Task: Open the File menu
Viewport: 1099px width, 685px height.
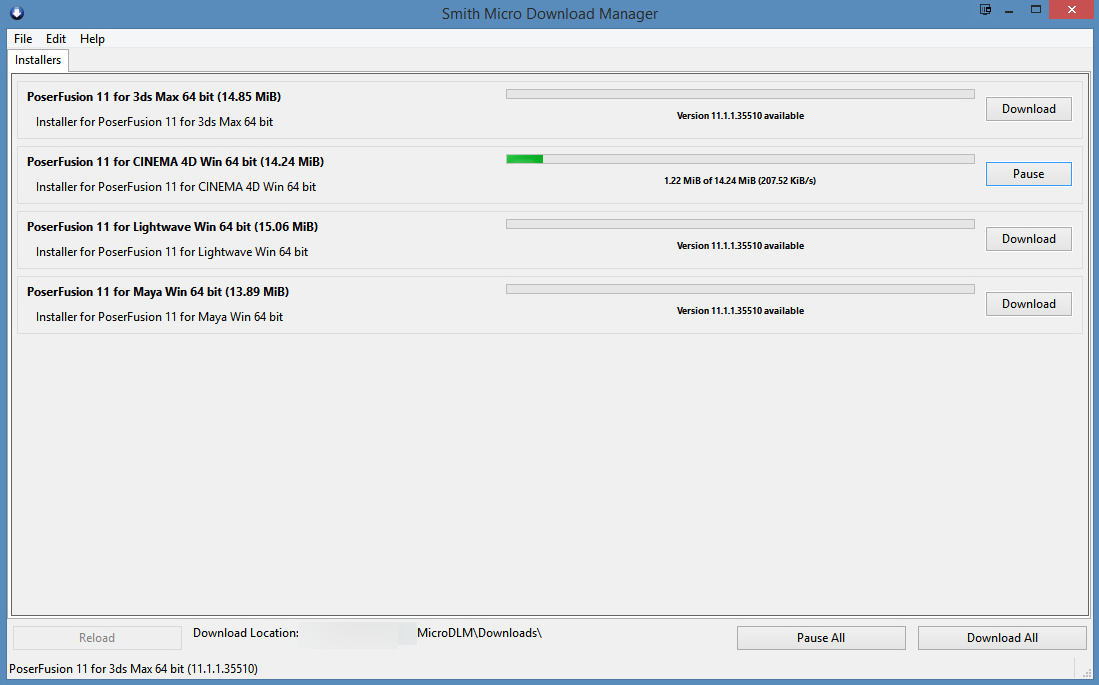Action: pos(23,39)
